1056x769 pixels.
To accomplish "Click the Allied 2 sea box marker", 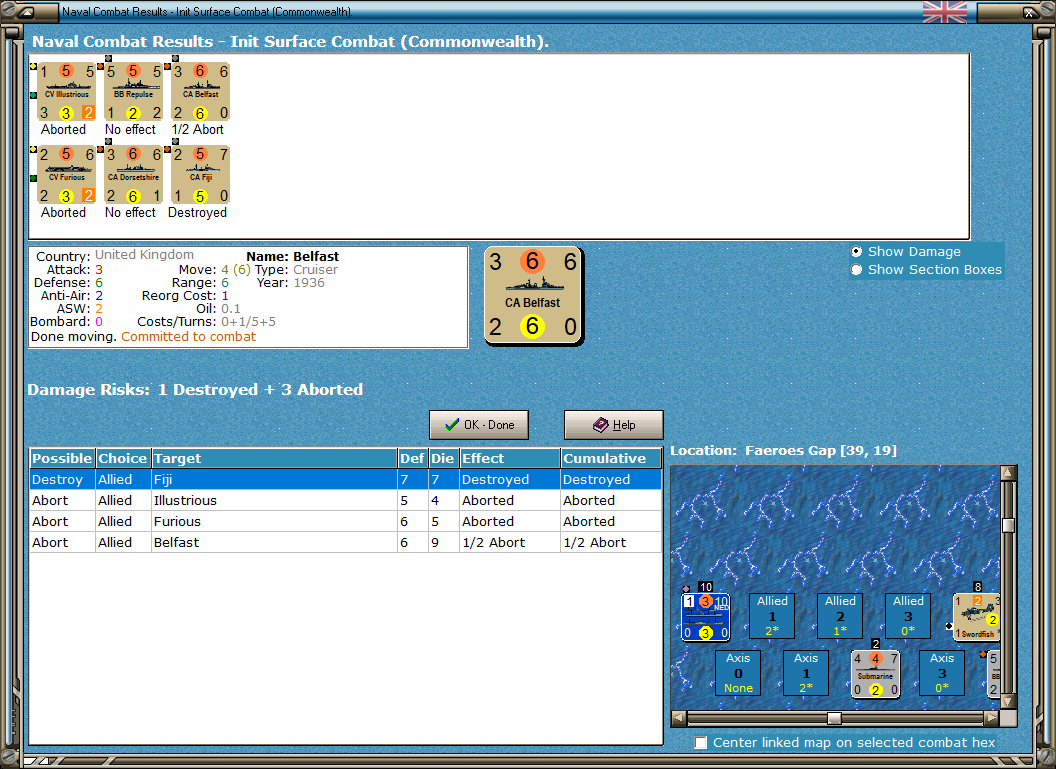I will [840, 615].
